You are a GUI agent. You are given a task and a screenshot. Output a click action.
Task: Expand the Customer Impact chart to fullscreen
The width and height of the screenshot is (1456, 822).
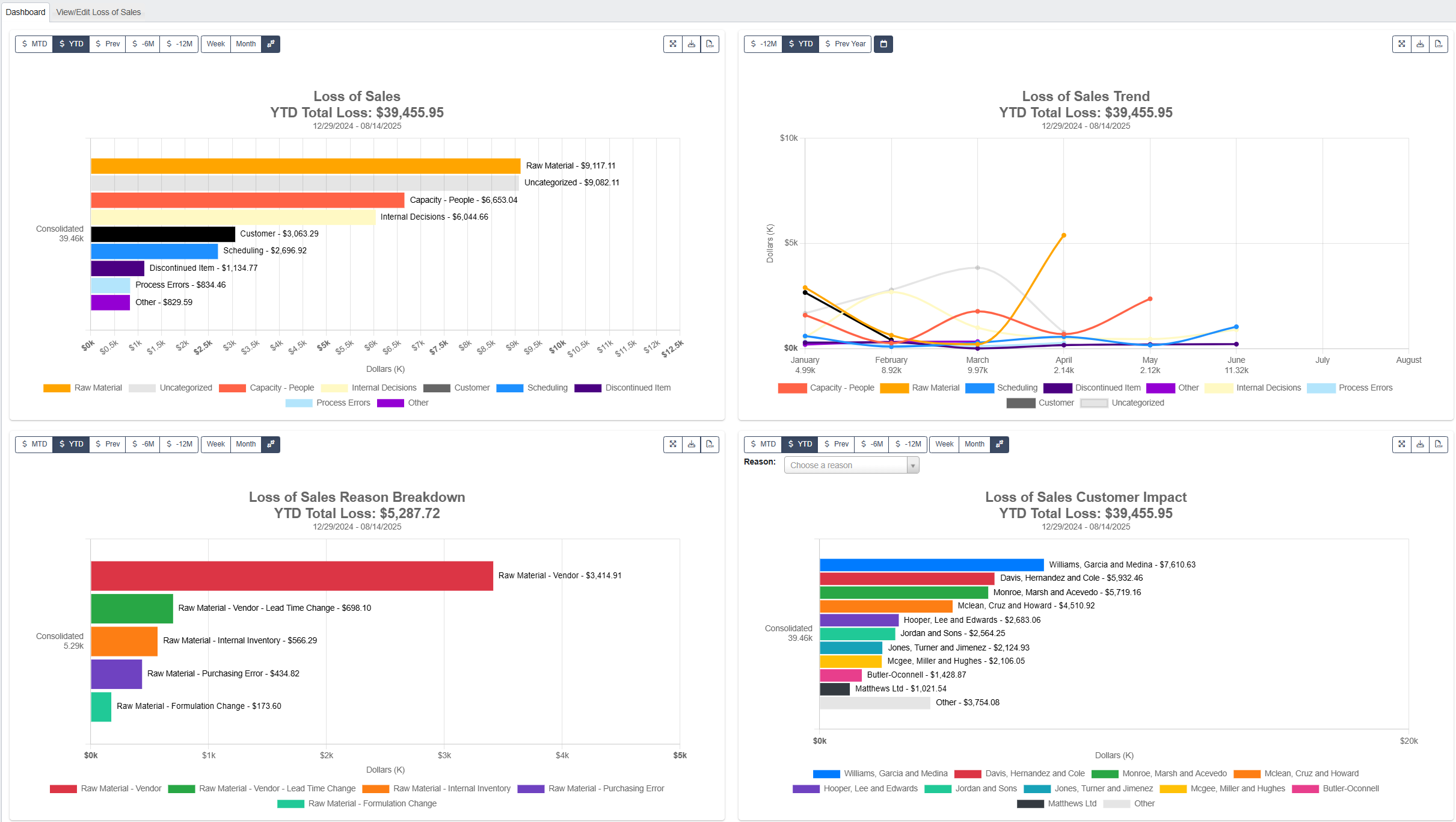tap(1402, 444)
